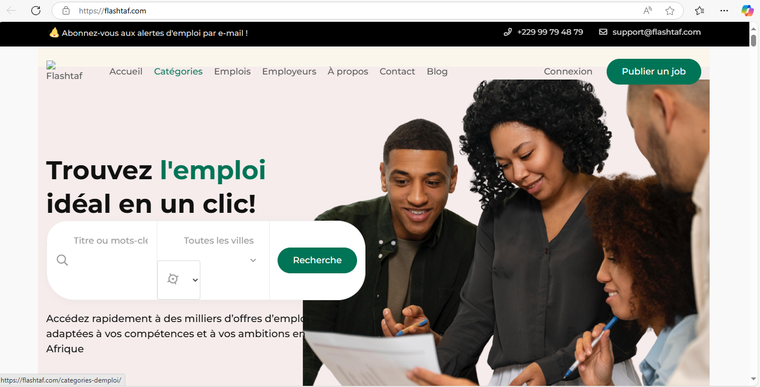Open the location radius dropdown

[x=179, y=280]
